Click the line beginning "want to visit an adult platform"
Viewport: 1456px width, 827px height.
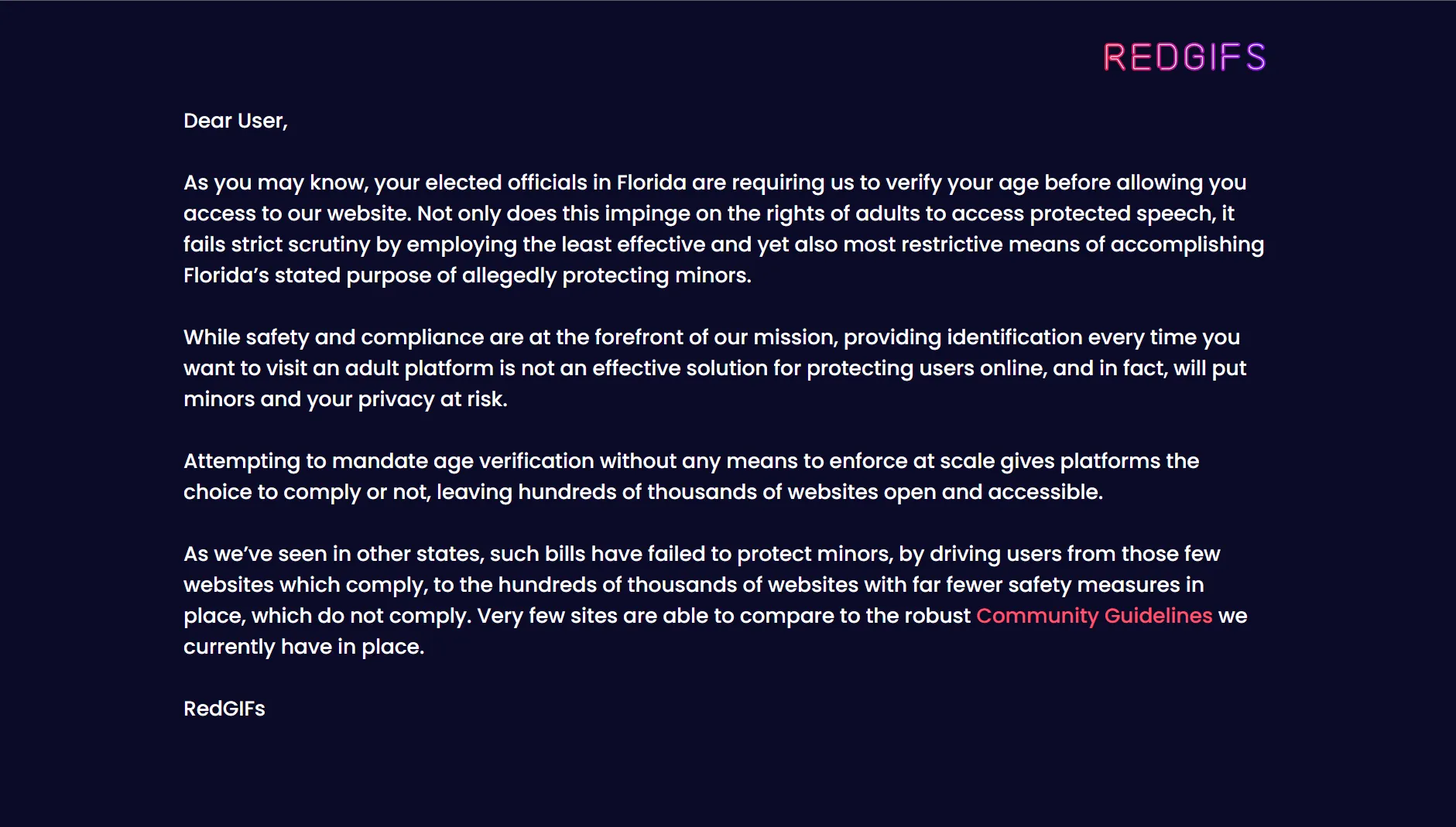pyautogui.click(x=714, y=368)
